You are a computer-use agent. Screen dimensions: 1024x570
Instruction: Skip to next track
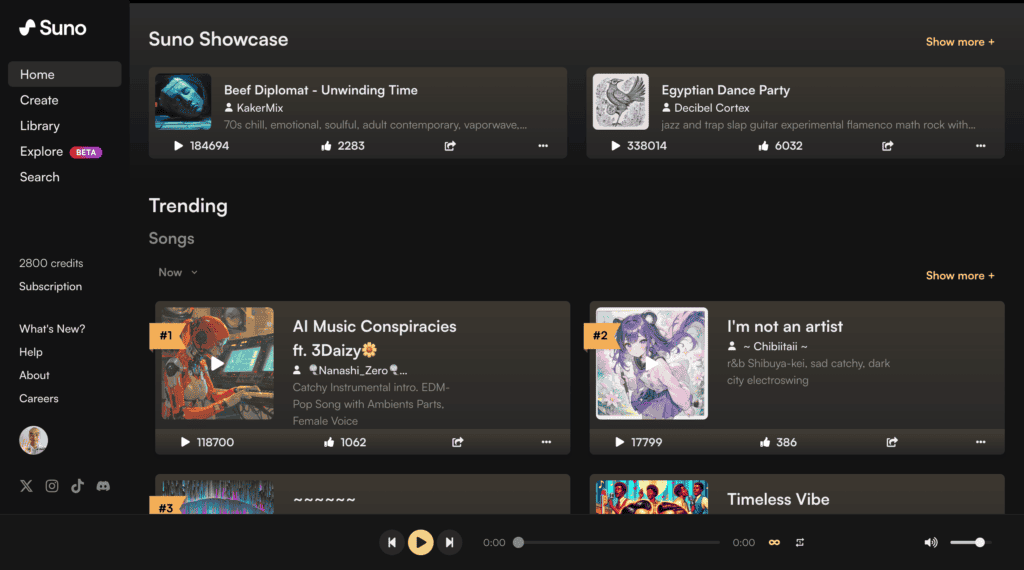[x=449, y=543]
